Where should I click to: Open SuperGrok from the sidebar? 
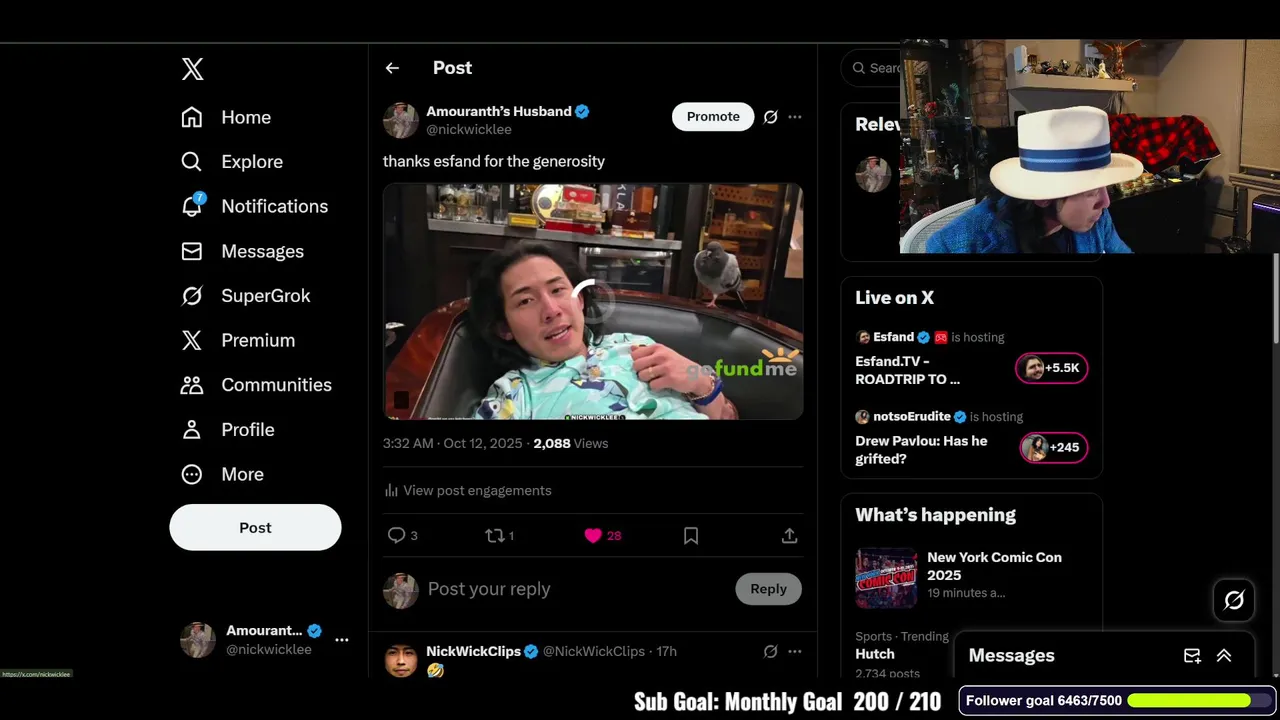tap(245, 296)
